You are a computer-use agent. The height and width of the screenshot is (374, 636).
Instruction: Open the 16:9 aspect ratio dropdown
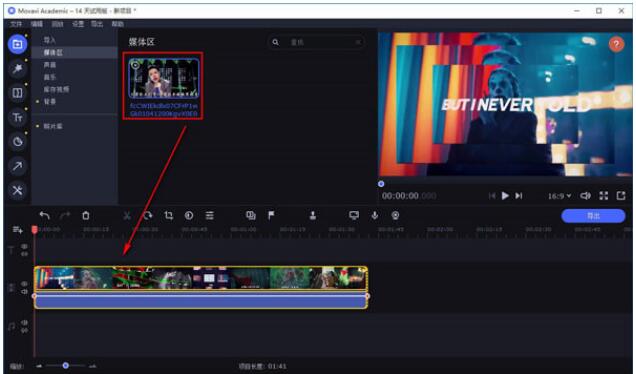pos(559,196)
